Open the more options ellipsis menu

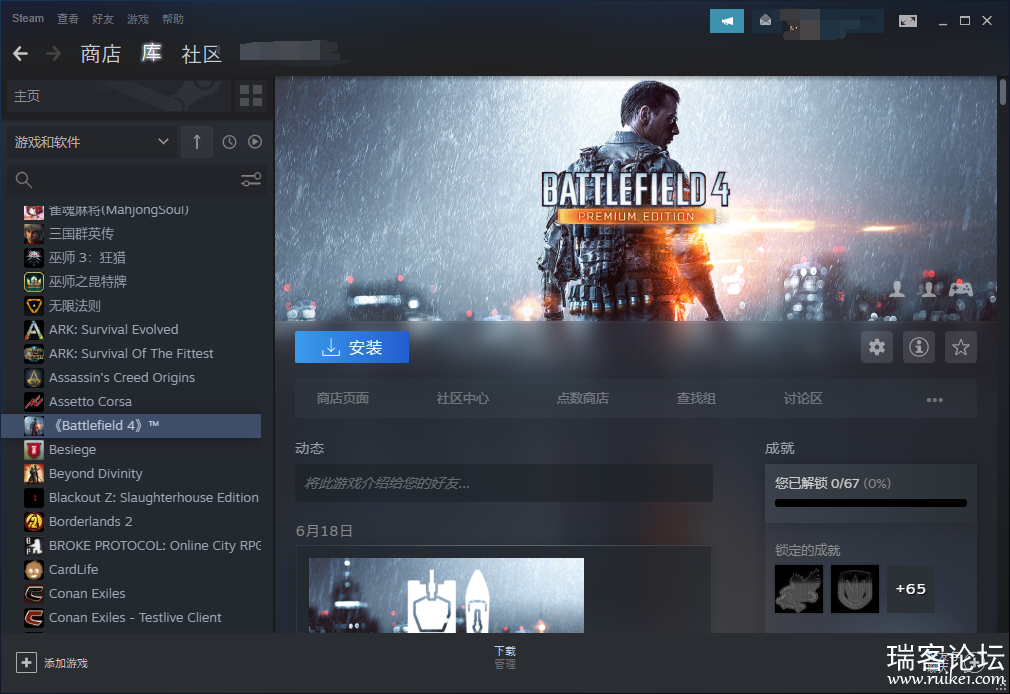(934, 399)
